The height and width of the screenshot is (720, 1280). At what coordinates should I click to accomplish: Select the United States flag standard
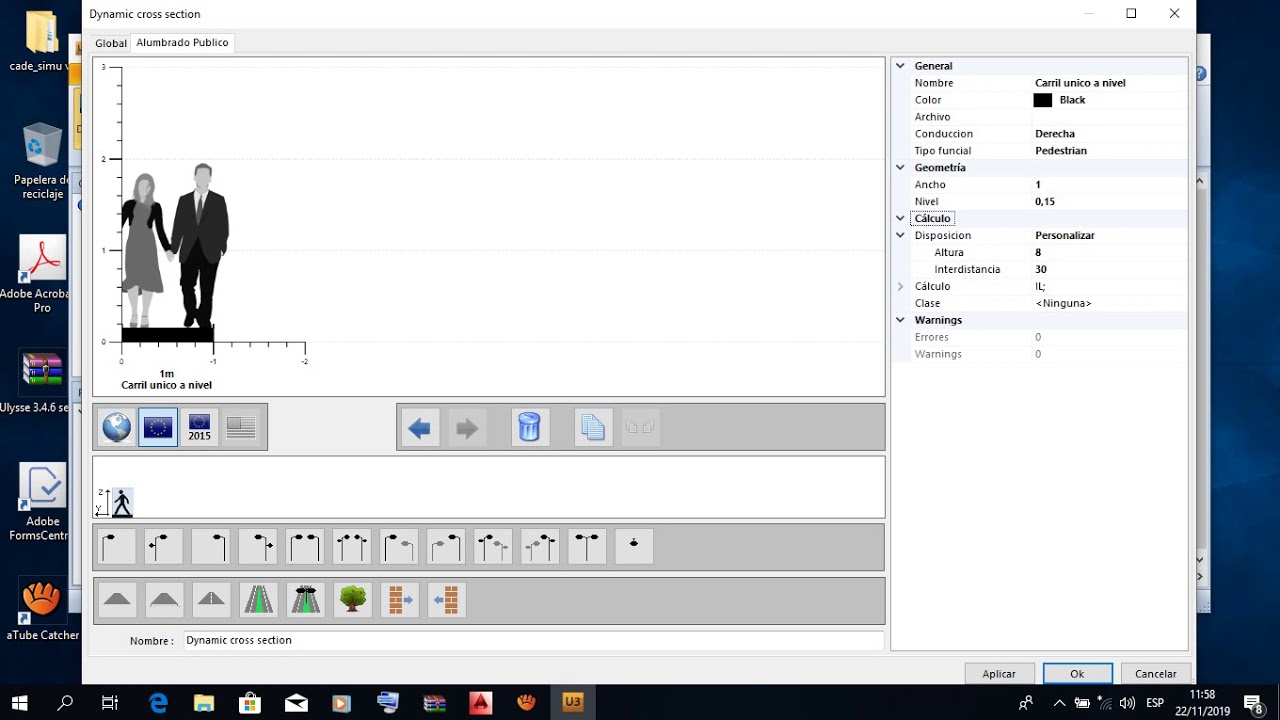[x=241, y=428]
